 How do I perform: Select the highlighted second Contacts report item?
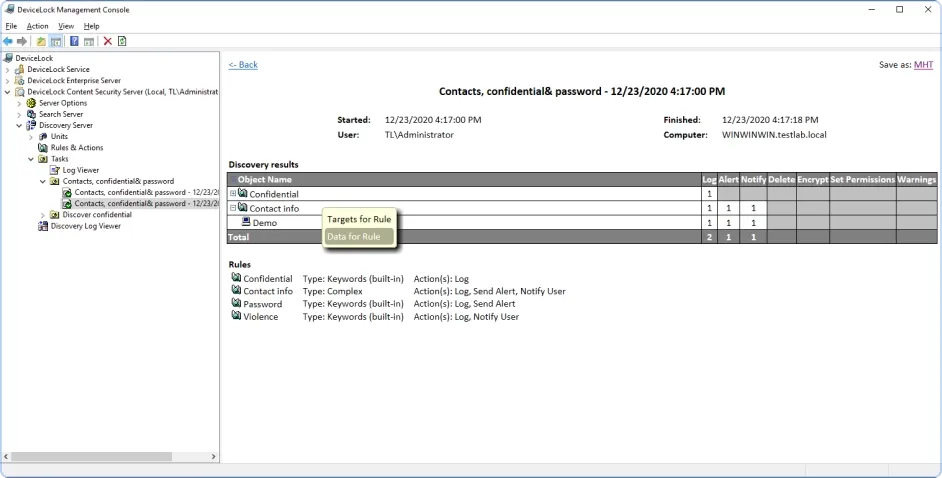(146, 204)
